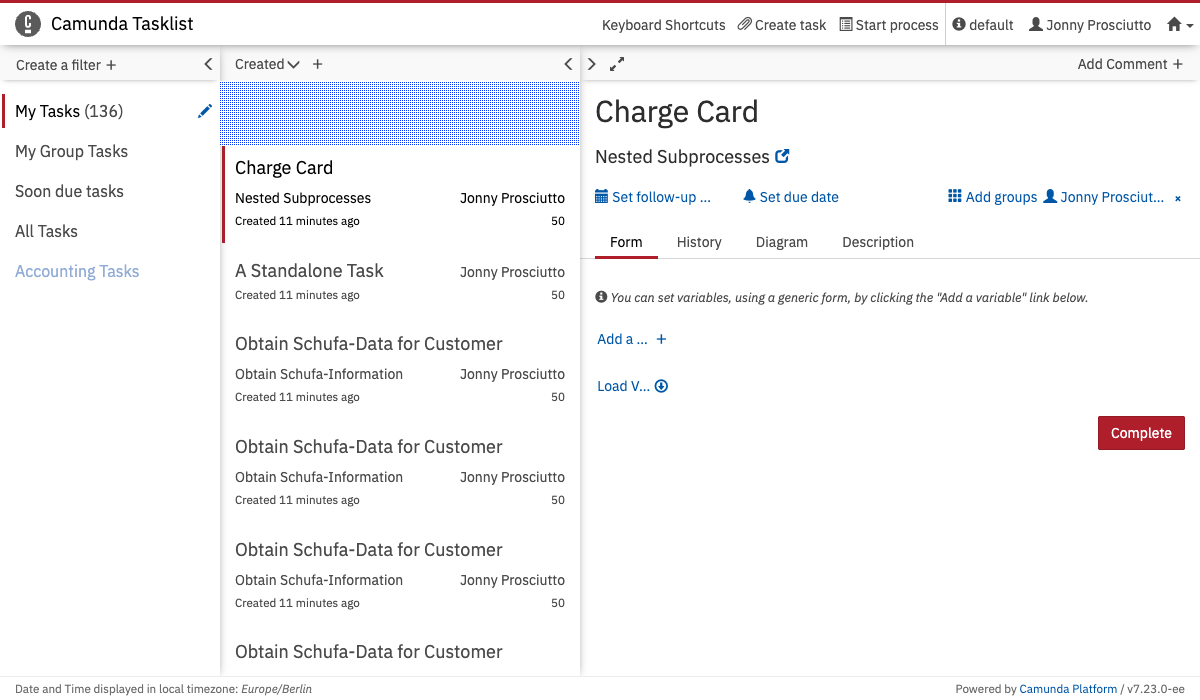The width and height of the screenshot is (1200, 700).
Task: Click the Load Variables download icon
Action: coord(661,386)
